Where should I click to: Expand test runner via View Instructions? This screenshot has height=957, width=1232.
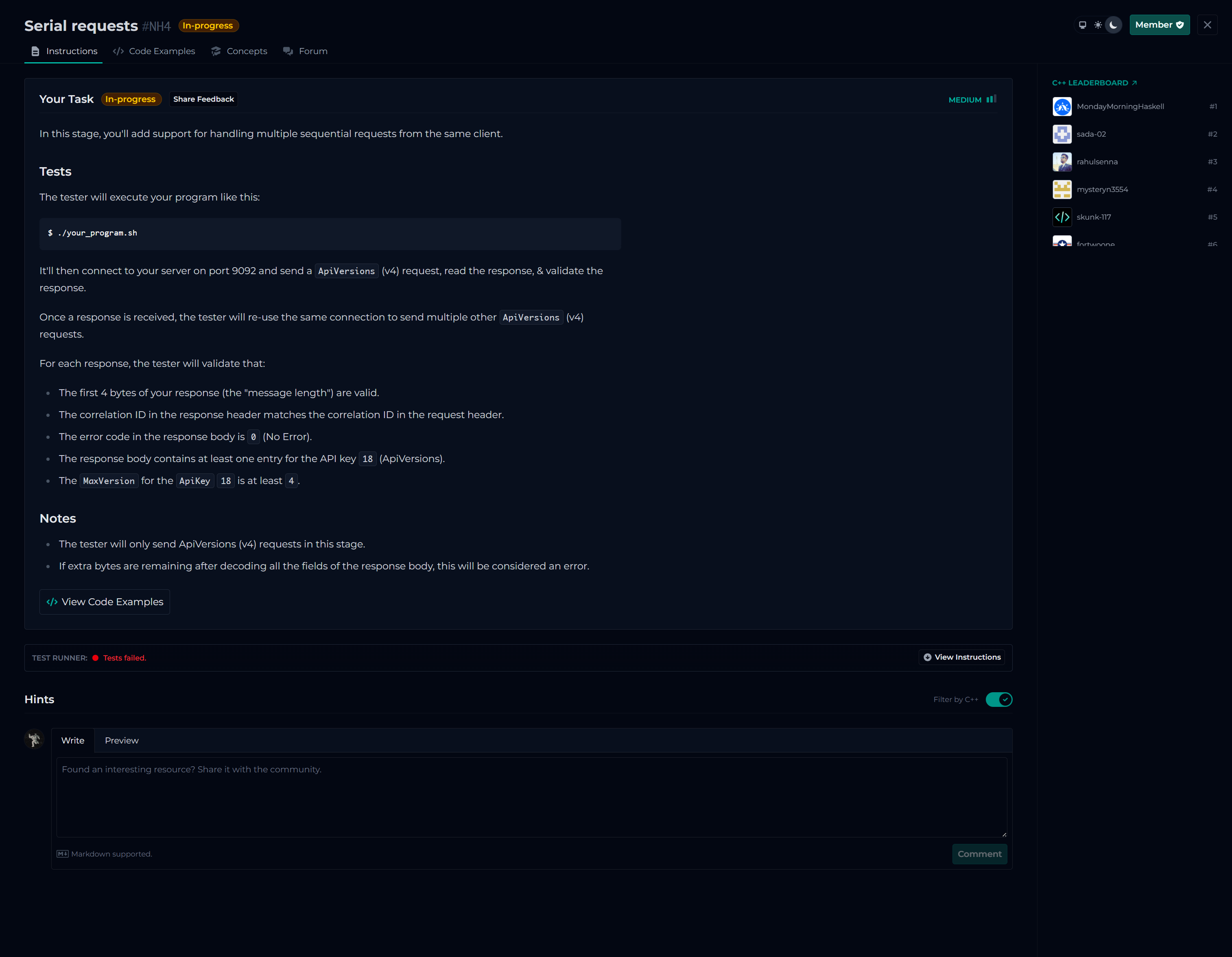962,657
